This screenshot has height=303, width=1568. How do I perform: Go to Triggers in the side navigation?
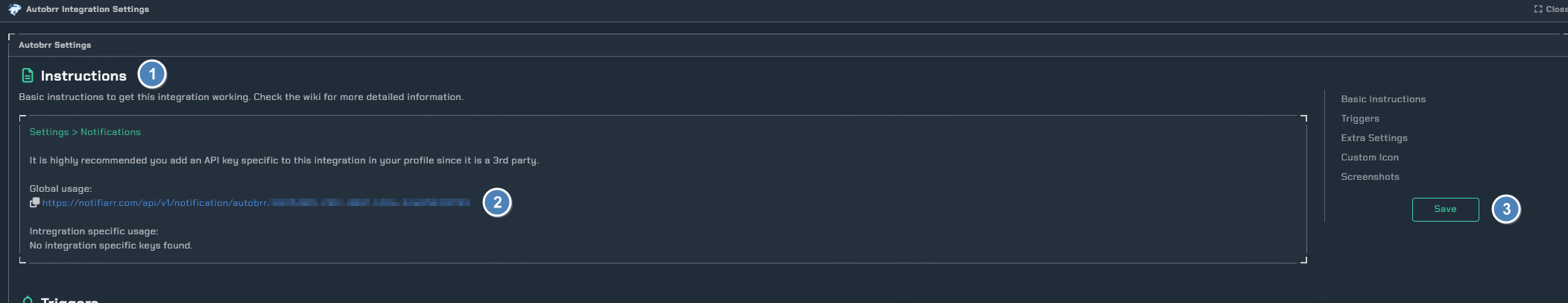pos(1360,118)
